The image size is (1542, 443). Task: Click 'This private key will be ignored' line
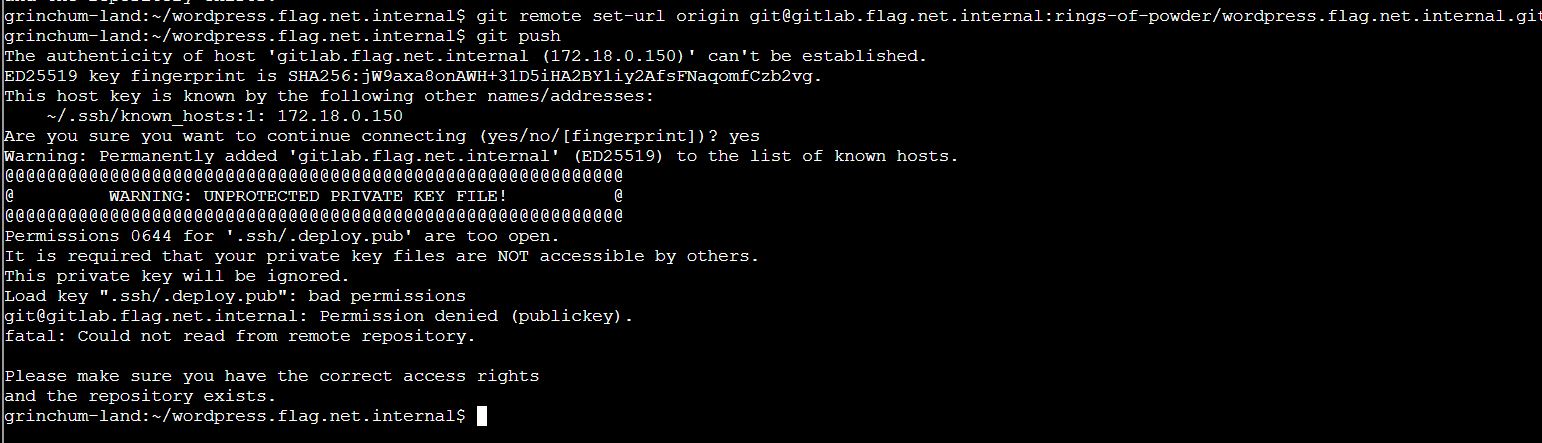pos(177,276)
